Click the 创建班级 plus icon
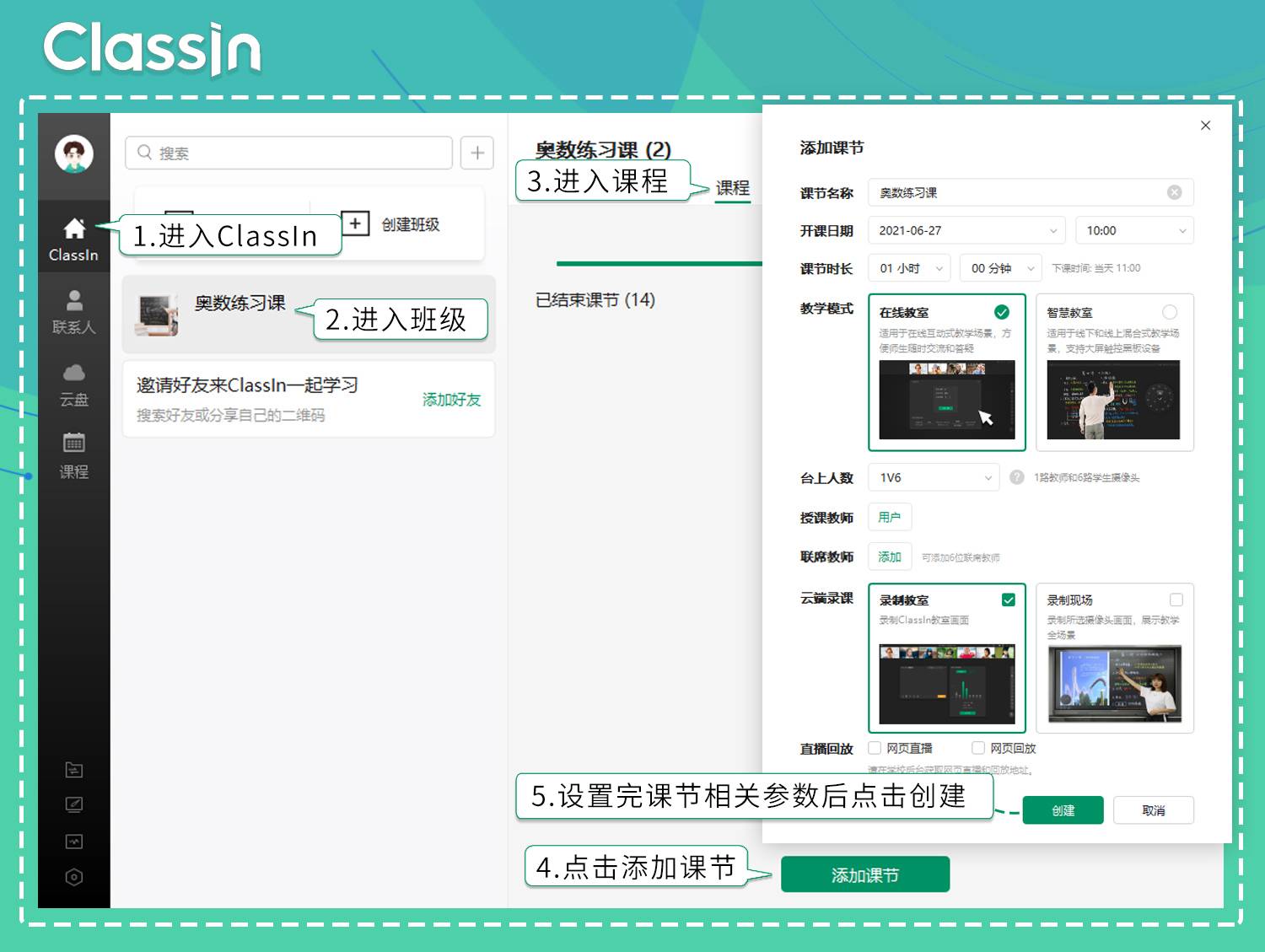Image resolution: width=1265 pixels, height=952 pixels. coord(356,223)
